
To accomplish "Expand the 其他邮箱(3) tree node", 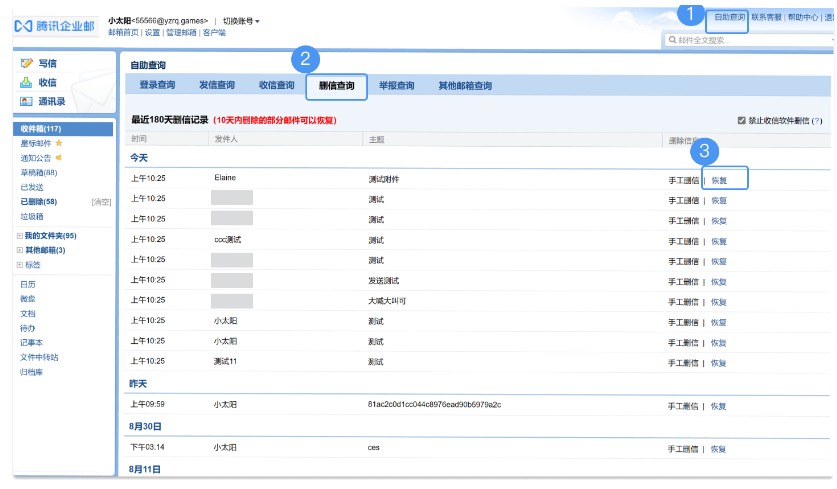I will [20, 250].
